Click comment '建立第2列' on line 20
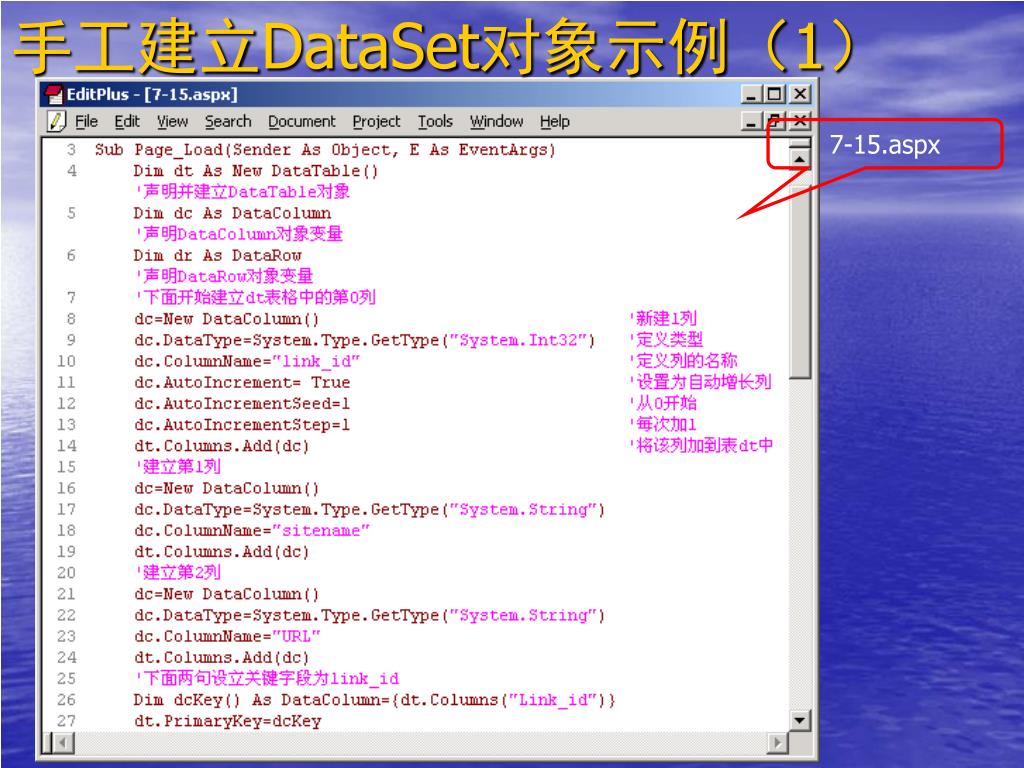1024x768 pixels. [179, 573]
